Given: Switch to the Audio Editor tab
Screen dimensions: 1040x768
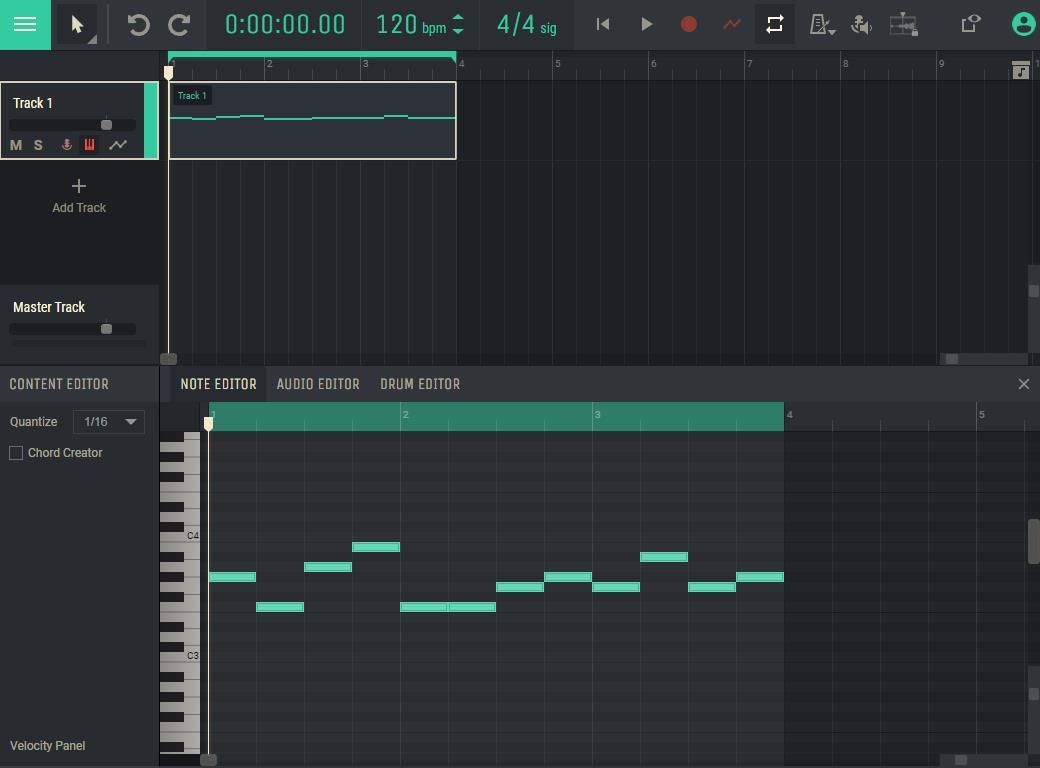Looking at the screenshot, I should 318,383.
